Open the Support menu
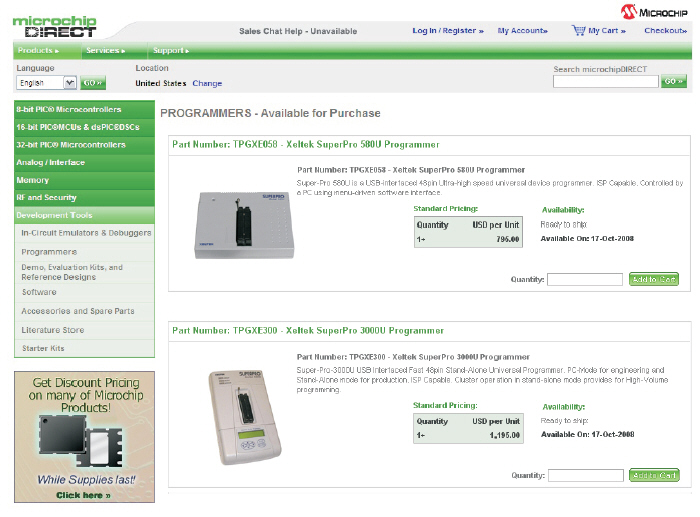 click(x=171, y=50)
